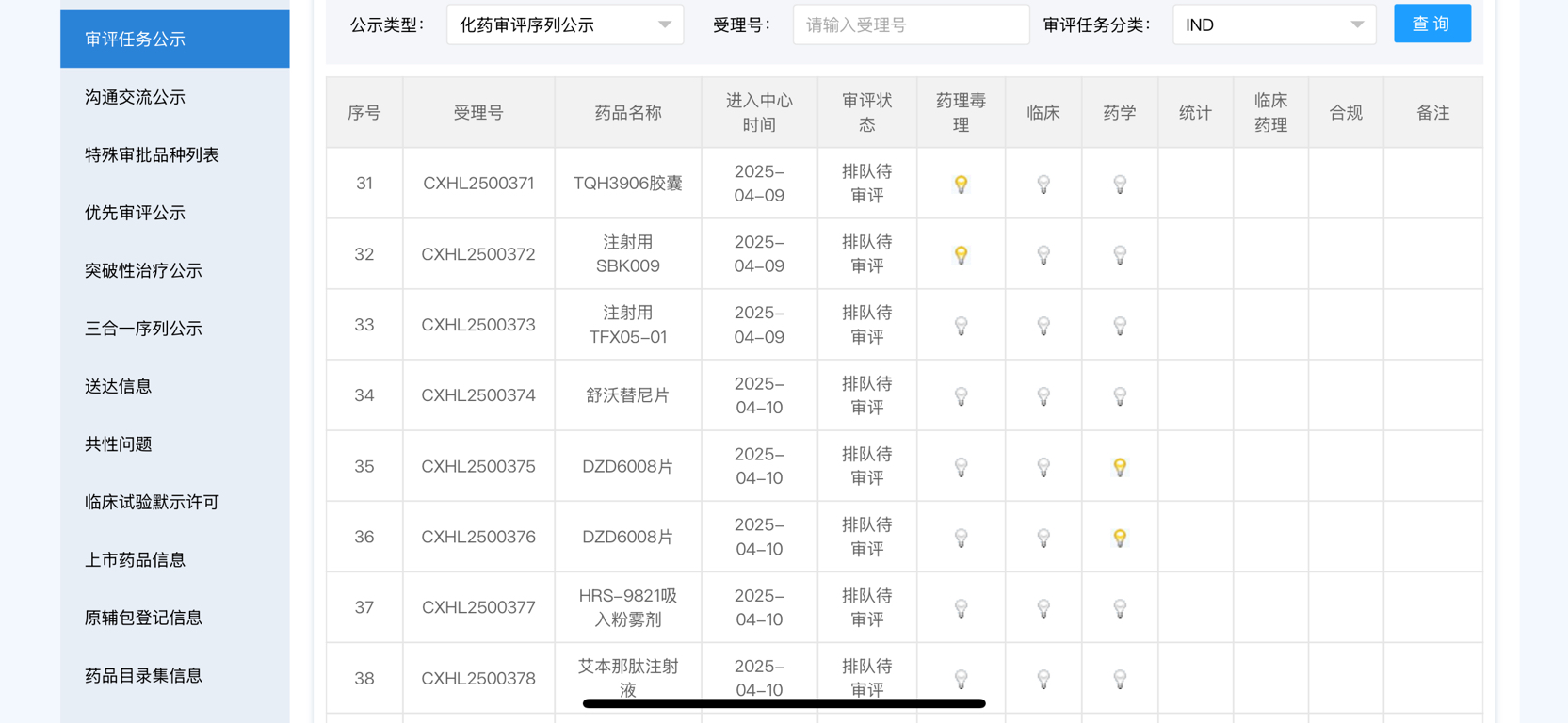Image resolution: width=1568 pixels, height=724 pixels.
Task: Click drug name HRS-9821吸入粉雾剂
Action: click(628, 607)
